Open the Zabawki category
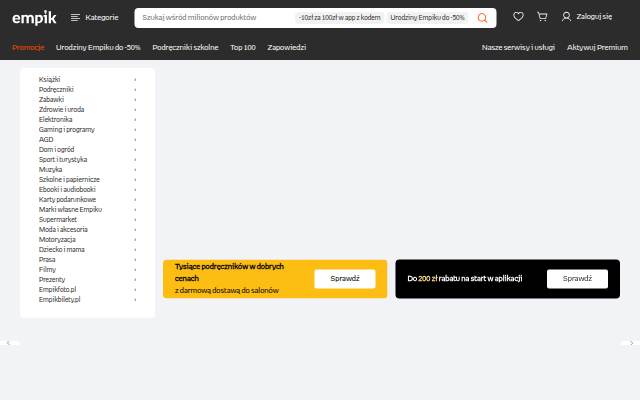This screenshot has height=400, width=640. click(x=51, y=100)
